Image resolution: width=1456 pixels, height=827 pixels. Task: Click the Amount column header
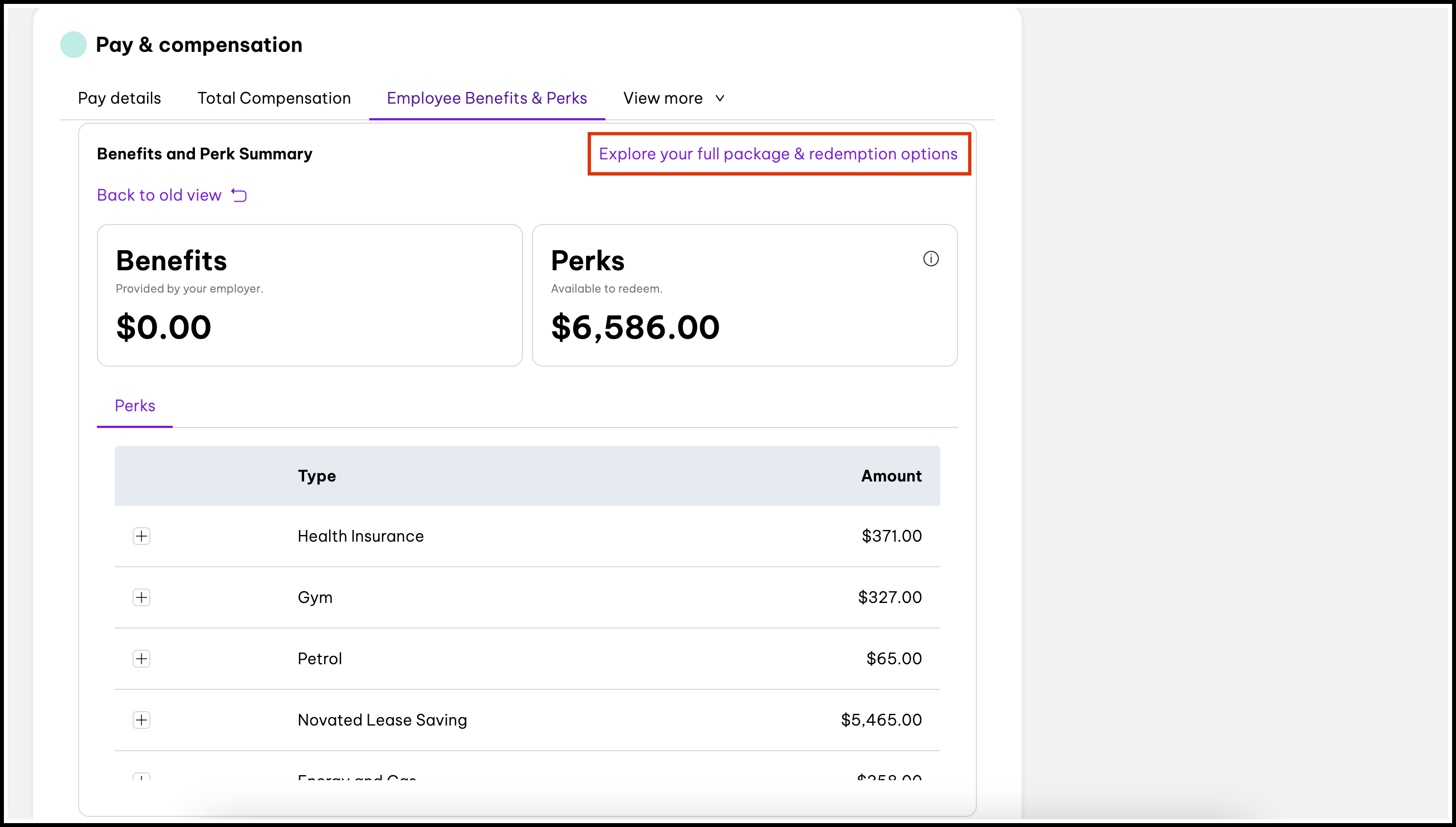[891, 476]
